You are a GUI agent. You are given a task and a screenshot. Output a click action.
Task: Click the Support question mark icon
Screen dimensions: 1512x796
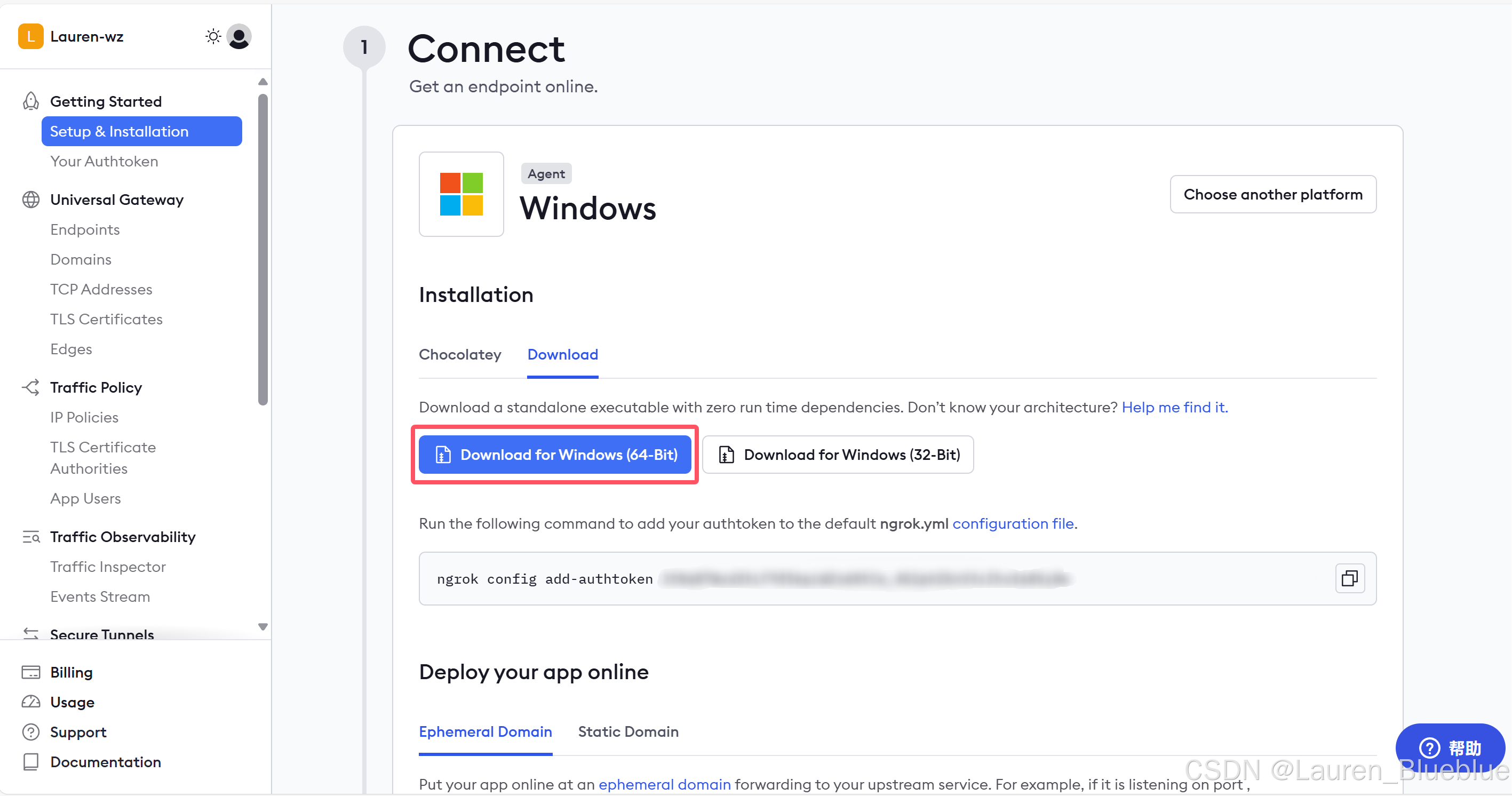[x=30, y=732]
